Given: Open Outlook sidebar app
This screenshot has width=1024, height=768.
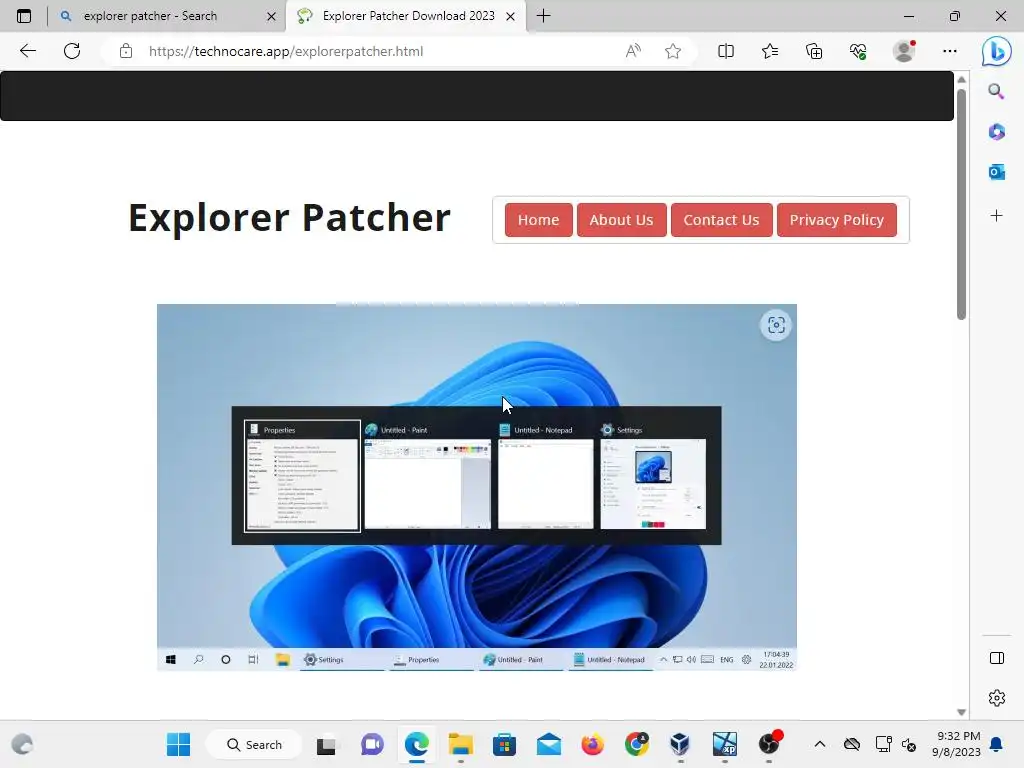Looking at the screenshot, I should (996, 172).
